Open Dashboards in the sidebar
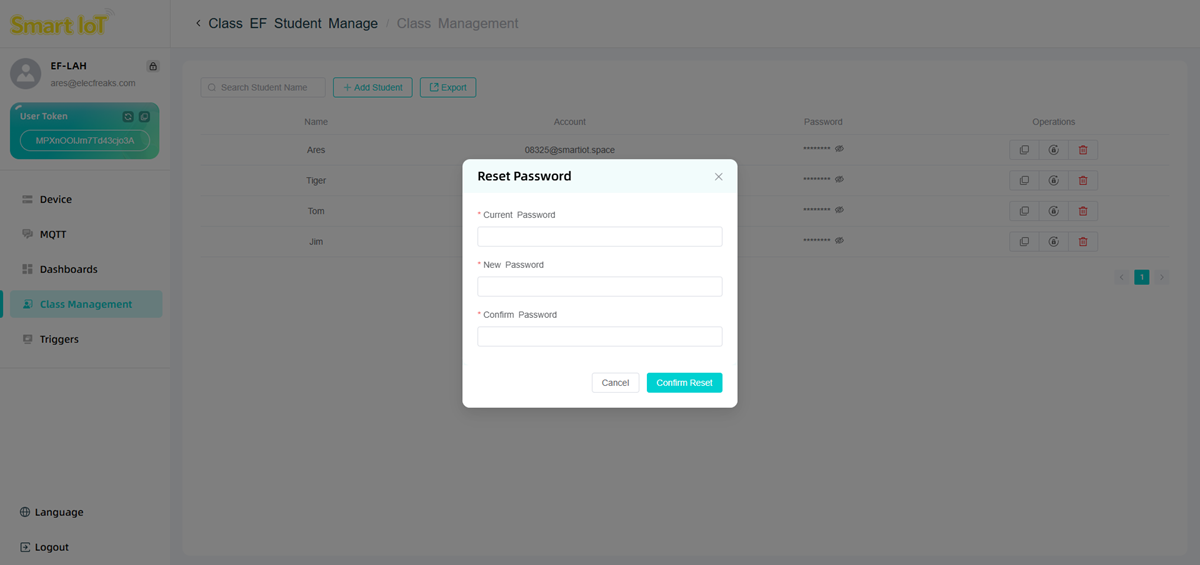 (68, 269)
